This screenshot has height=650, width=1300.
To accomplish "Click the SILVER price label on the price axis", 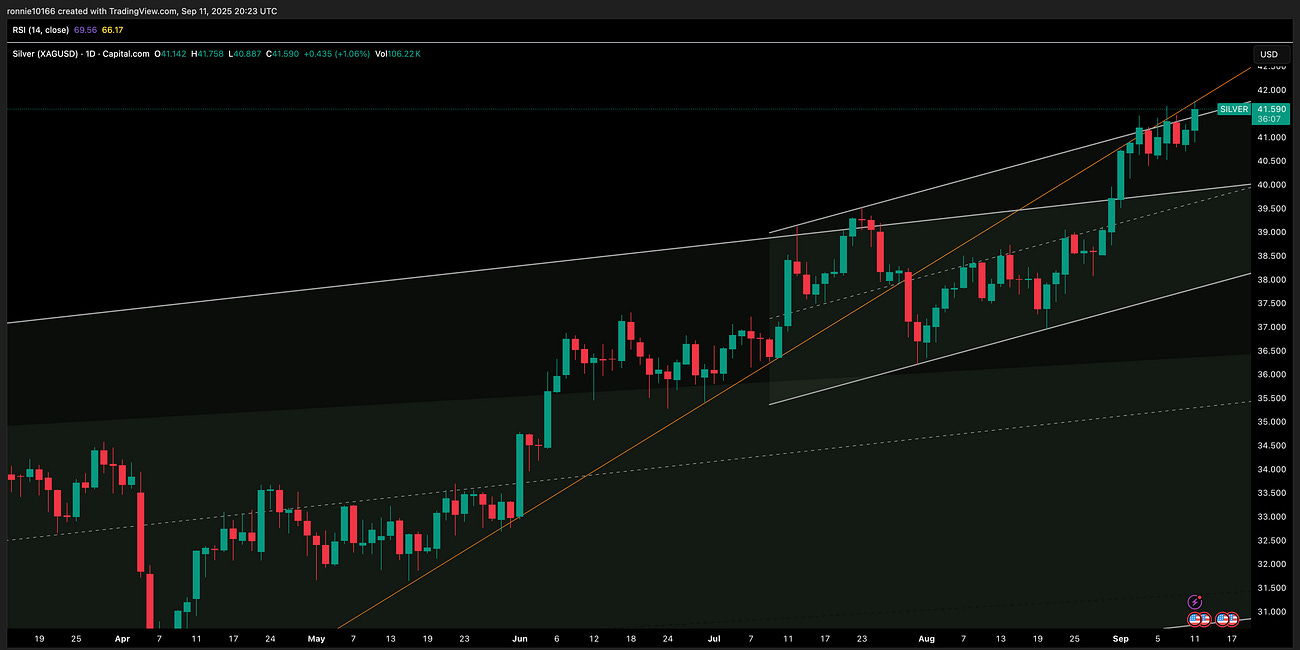I will point(1234,110).
